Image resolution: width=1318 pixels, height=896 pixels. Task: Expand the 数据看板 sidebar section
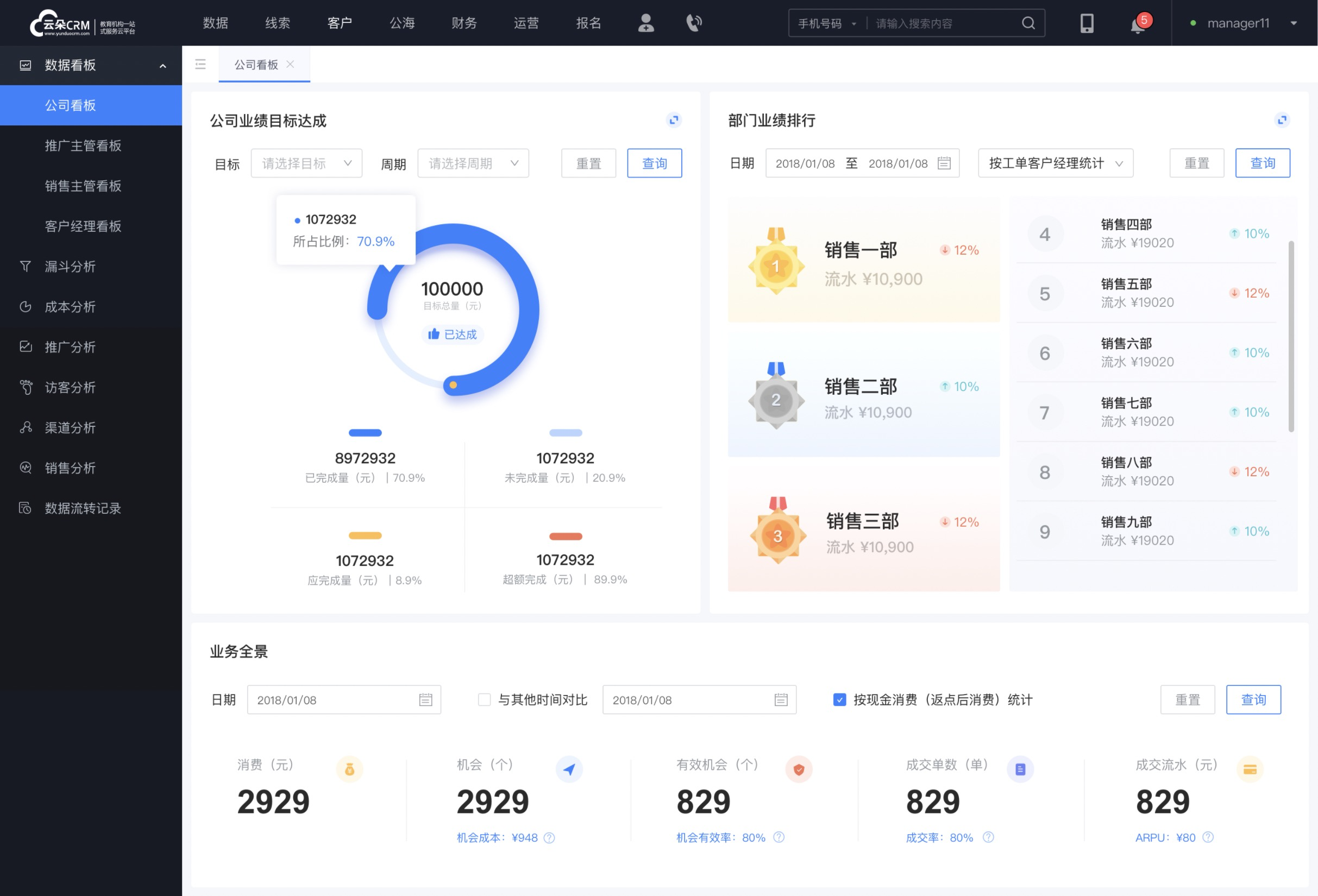coord(163,65)
